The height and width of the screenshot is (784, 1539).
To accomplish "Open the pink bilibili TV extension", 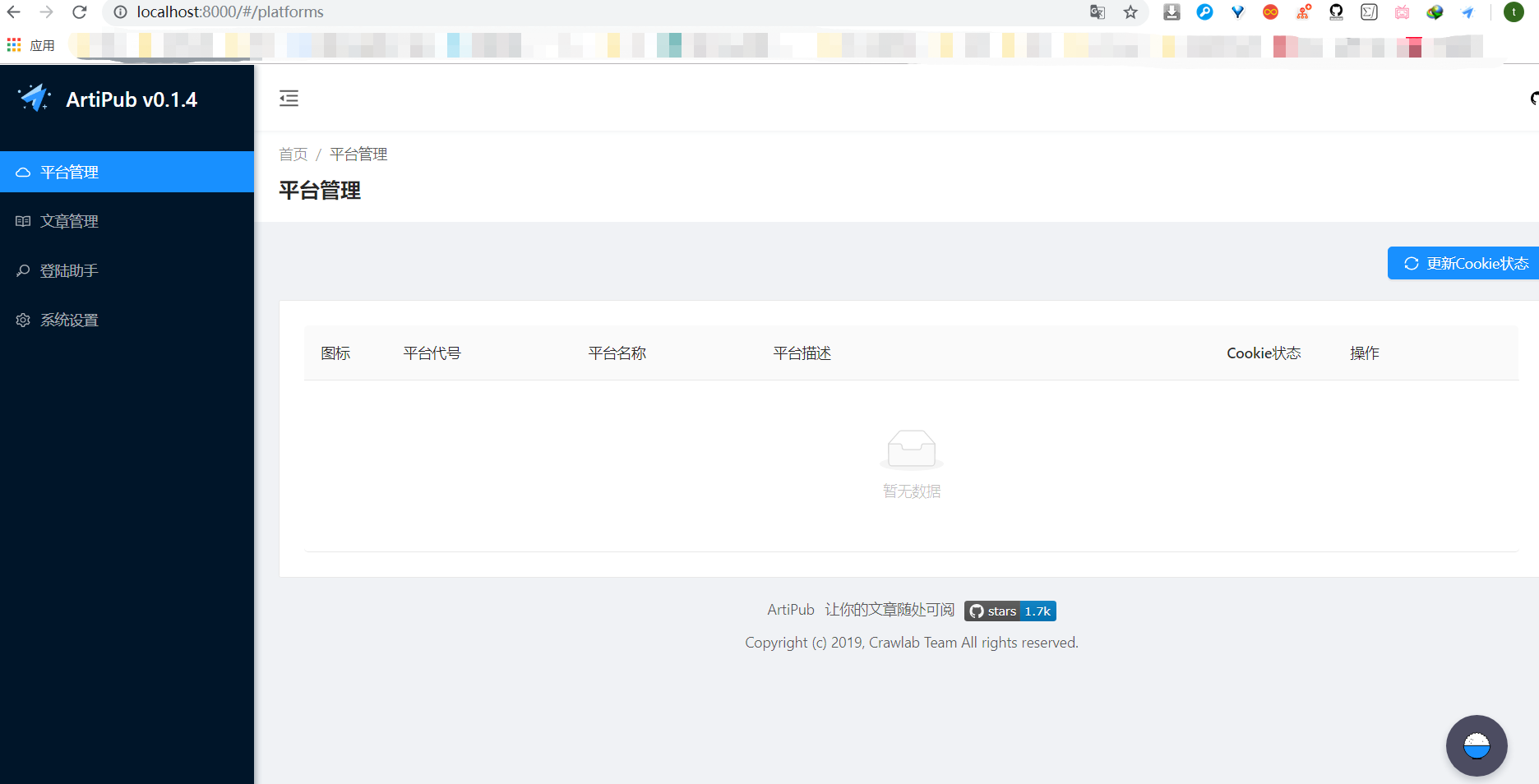I will click(1402, 12).
